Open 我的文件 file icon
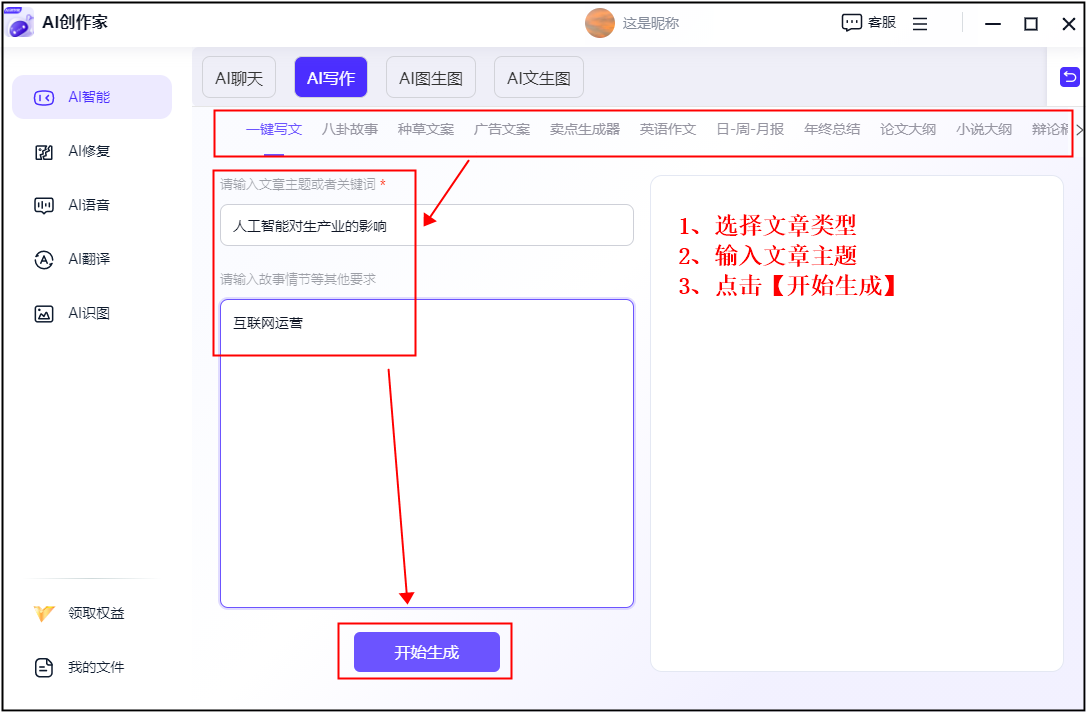 [44, 668]
